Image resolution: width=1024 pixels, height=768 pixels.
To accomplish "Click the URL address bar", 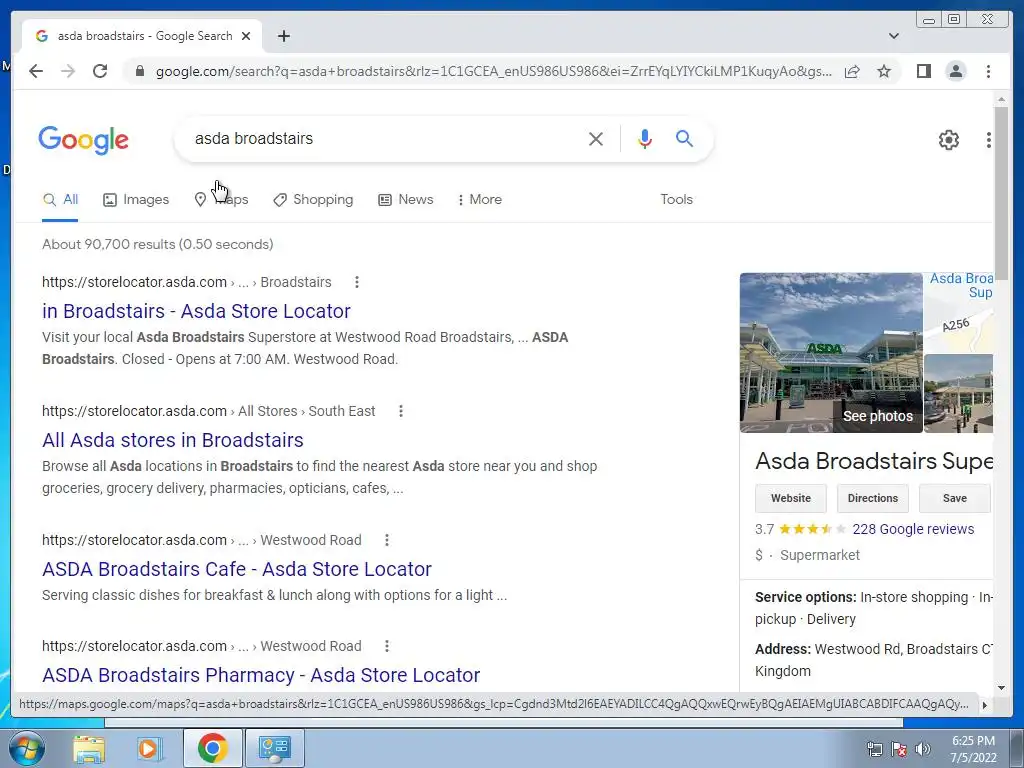I will click(493, 71).
